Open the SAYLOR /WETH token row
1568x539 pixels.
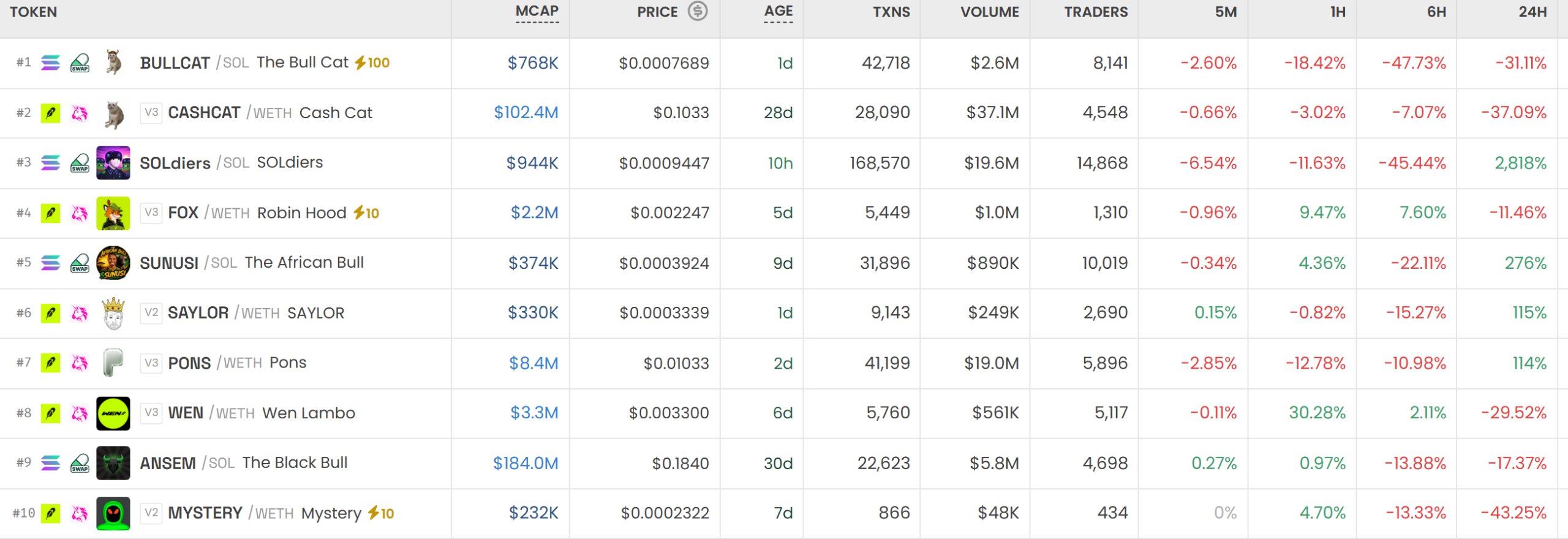click(784, 313)
